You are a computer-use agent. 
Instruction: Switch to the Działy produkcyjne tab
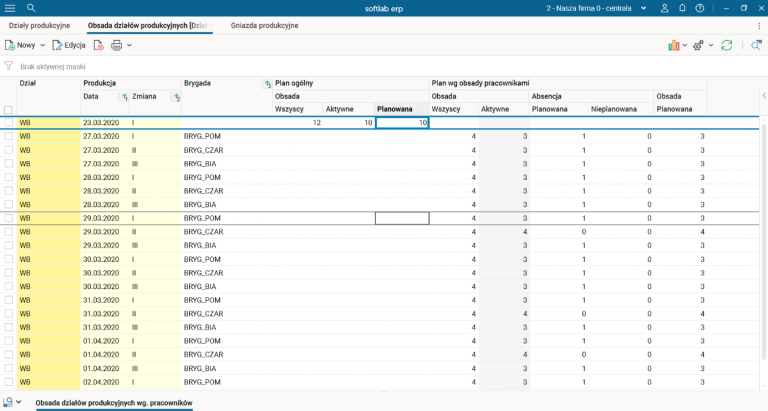pos(39,25)
